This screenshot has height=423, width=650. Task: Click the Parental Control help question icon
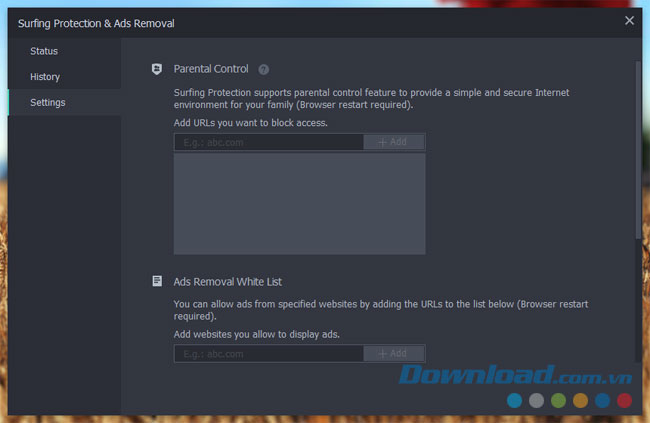pyautogui.click(x=264, y=70)
